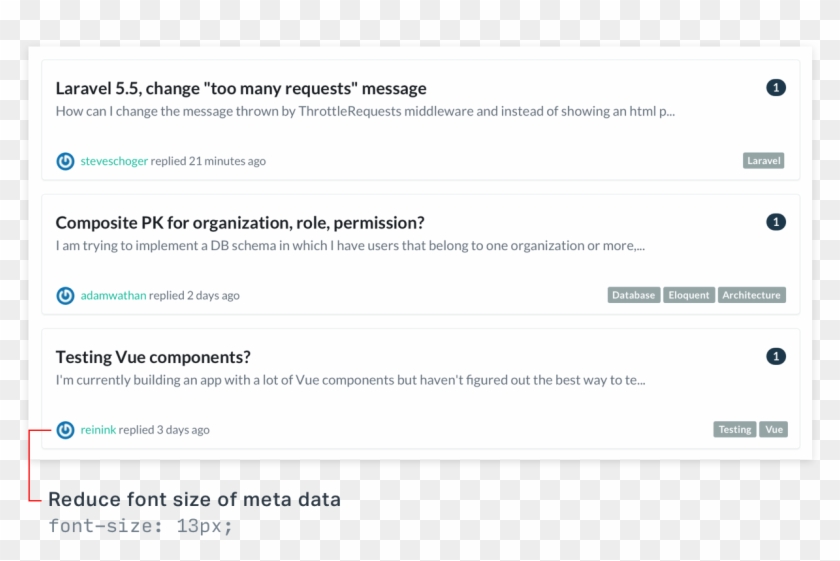Click steveschoger's avatar icon
Screen dimensions: 840x561
click(x=65, y=161)
